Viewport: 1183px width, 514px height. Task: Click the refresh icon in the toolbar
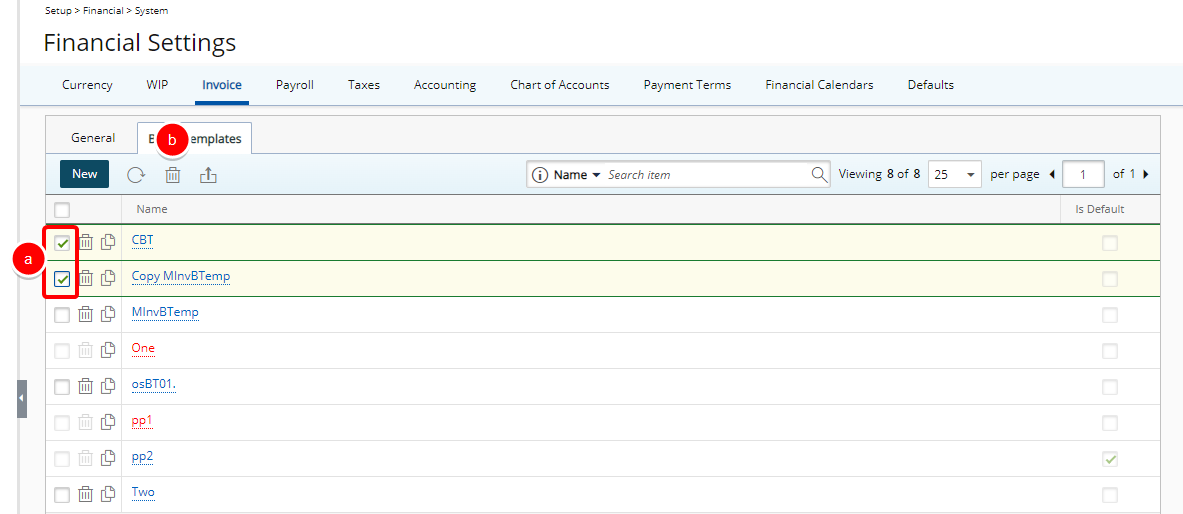(136, 175)
